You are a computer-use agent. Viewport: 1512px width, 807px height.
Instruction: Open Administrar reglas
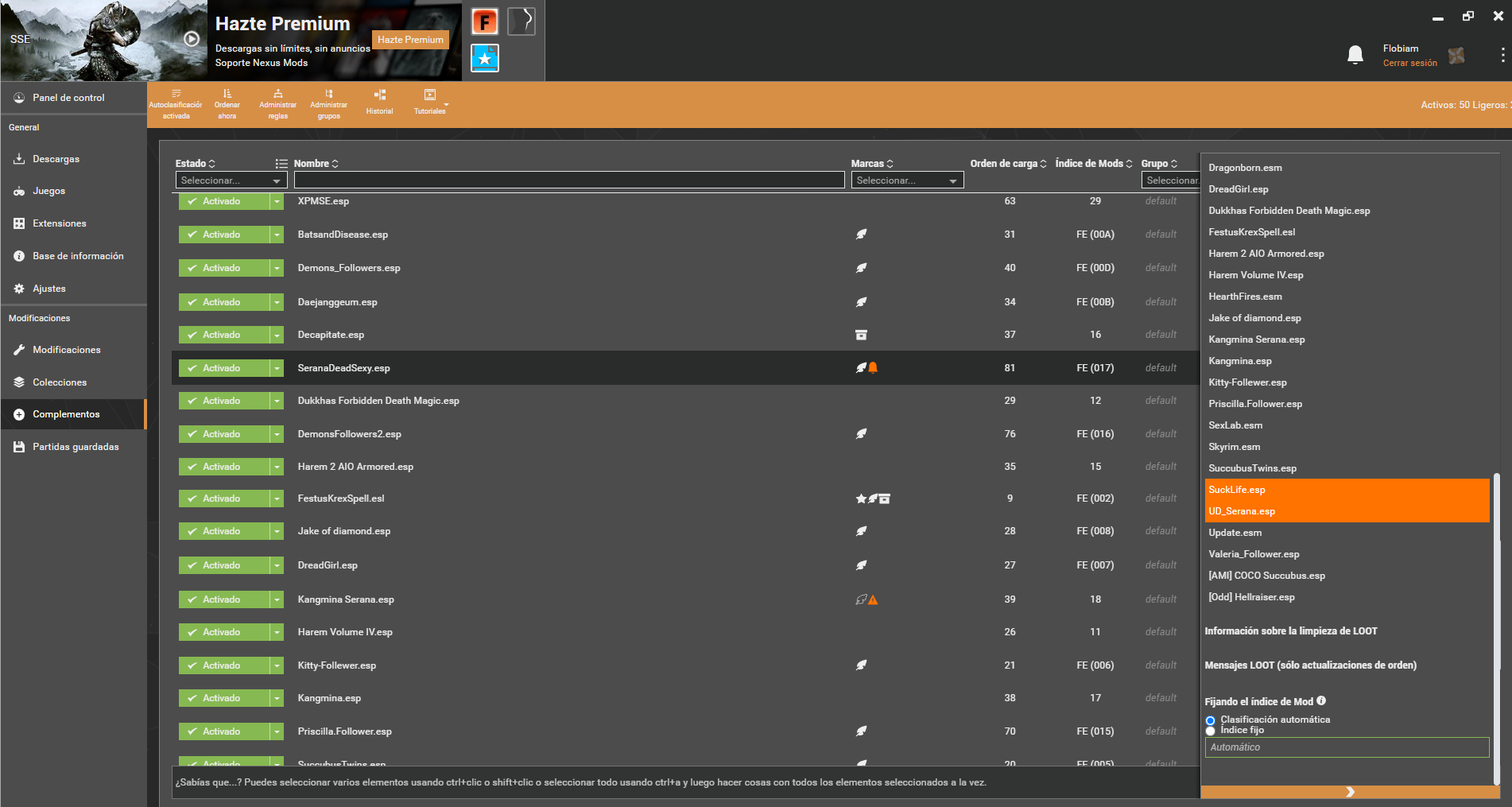coord(277,104)
